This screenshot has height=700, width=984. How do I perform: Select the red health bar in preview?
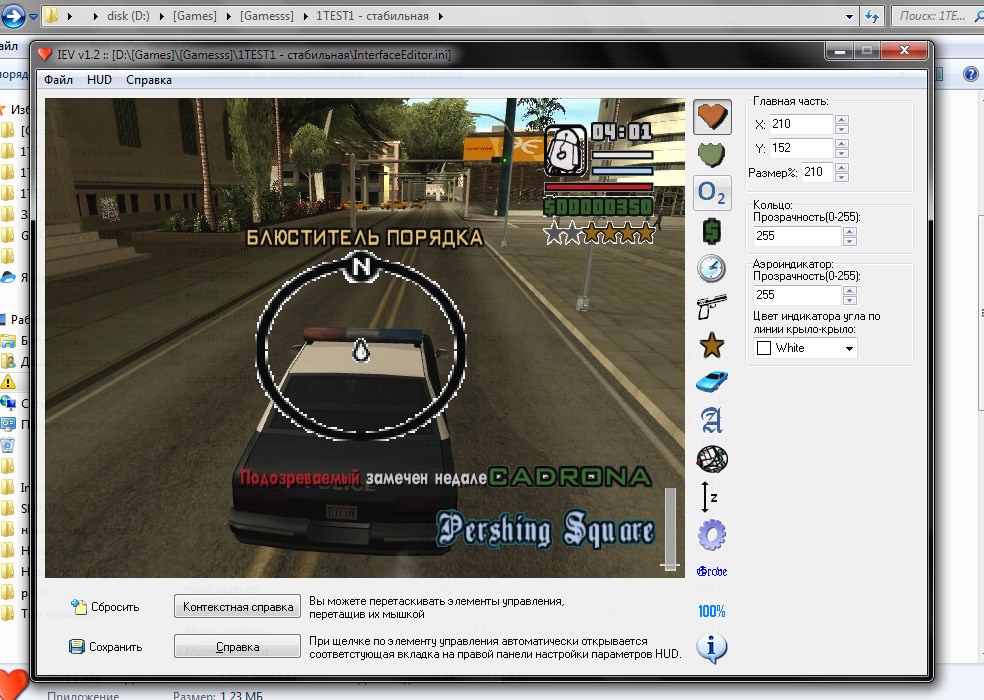599,187
